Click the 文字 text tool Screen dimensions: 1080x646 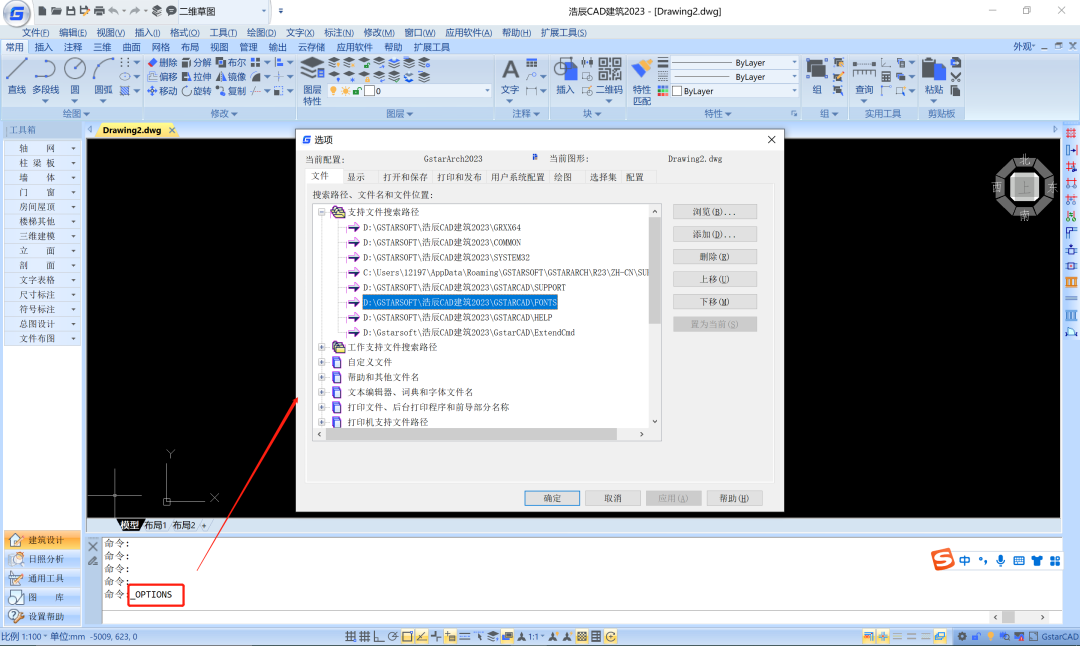(x=510, y=77)
